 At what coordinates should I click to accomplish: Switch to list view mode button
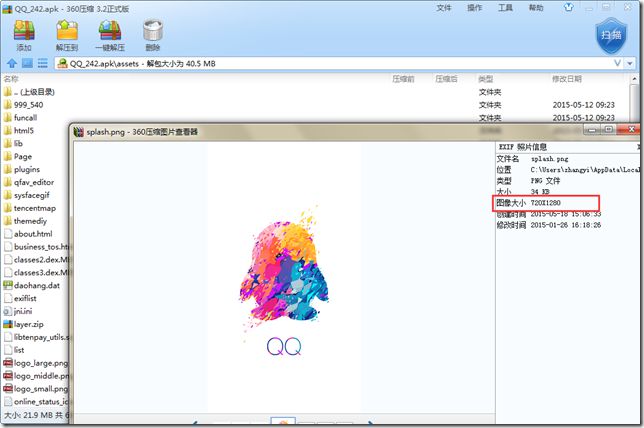tap(43, 63)
